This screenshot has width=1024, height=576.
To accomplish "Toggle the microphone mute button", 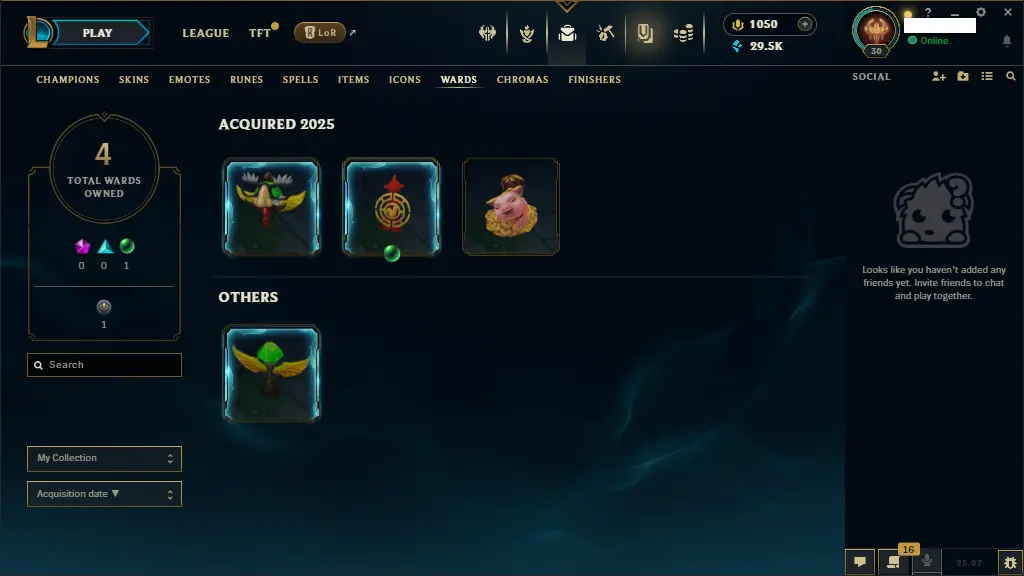I will (x=926, y=561).
